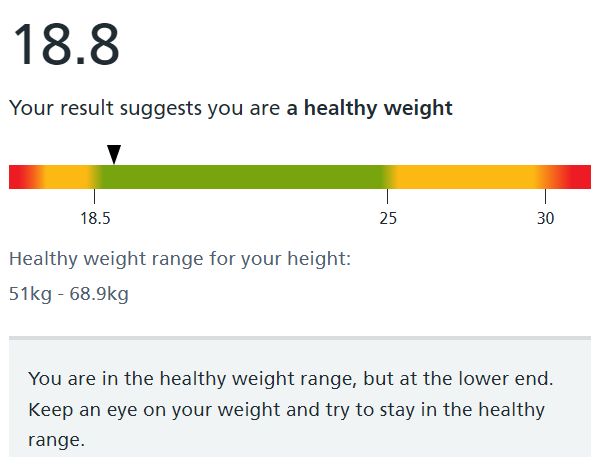Click the large 18.8 BMI result
The image size is (607, 457).
click(x=66, y=45)
